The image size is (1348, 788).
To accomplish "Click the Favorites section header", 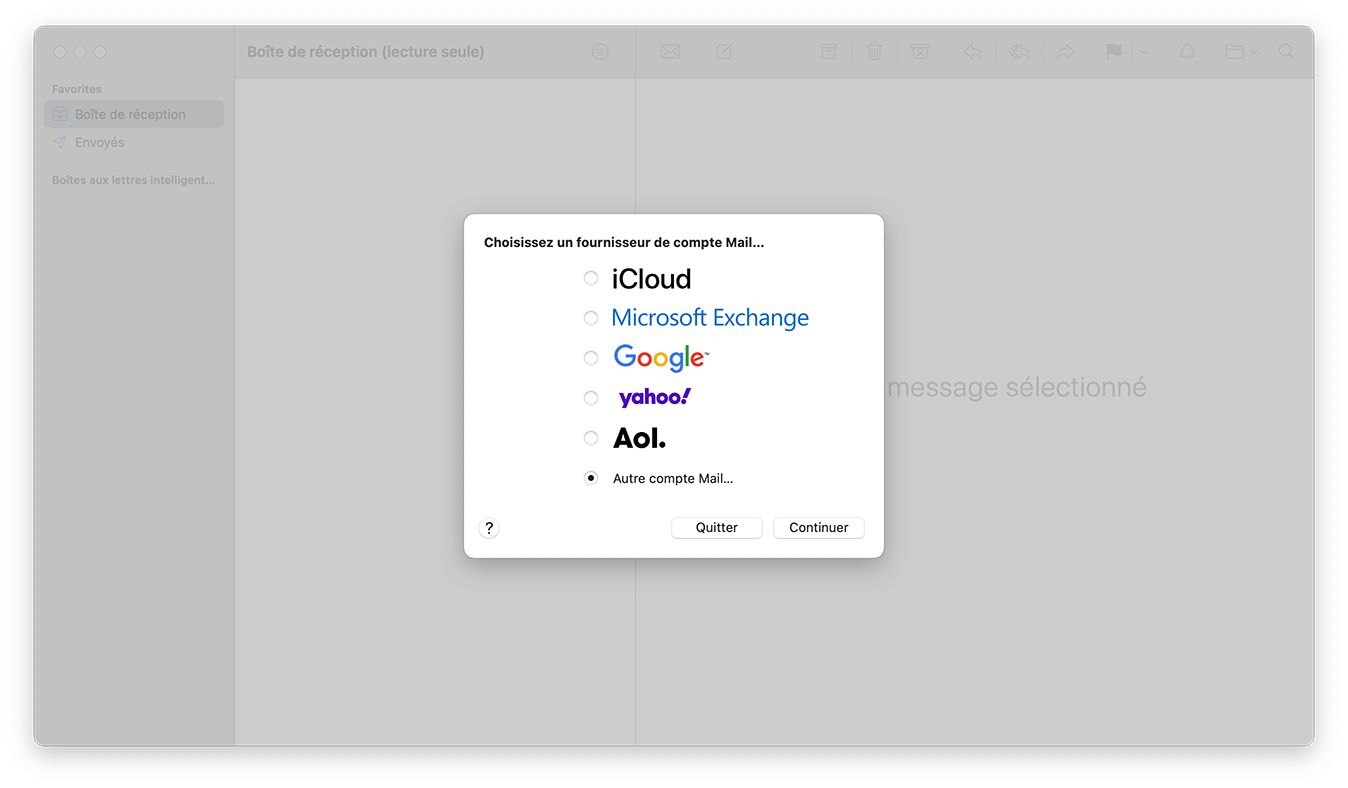I will 77,89.
